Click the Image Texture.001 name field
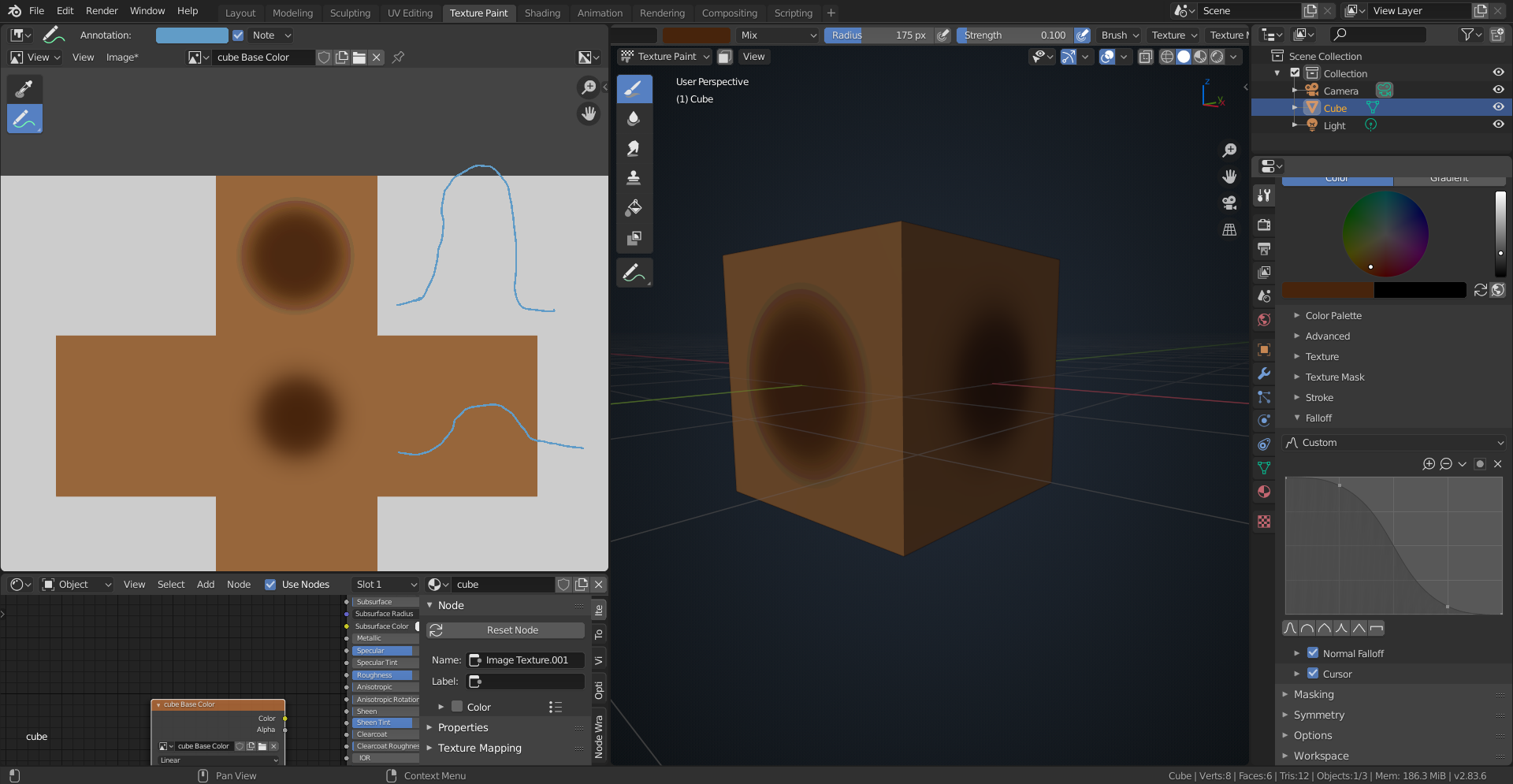The width and height of the screenshot is (1513, 784). click(526, 660)
